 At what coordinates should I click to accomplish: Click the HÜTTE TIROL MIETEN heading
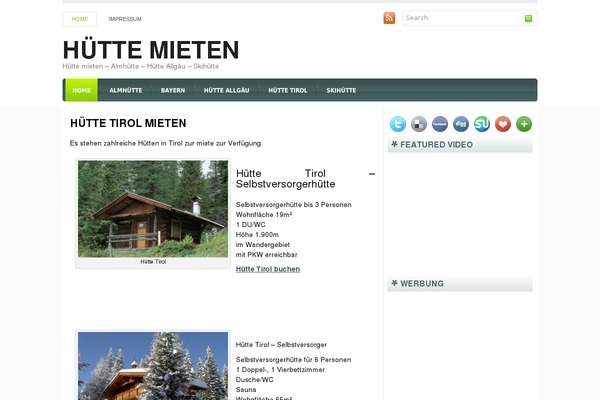click(128, 123)
